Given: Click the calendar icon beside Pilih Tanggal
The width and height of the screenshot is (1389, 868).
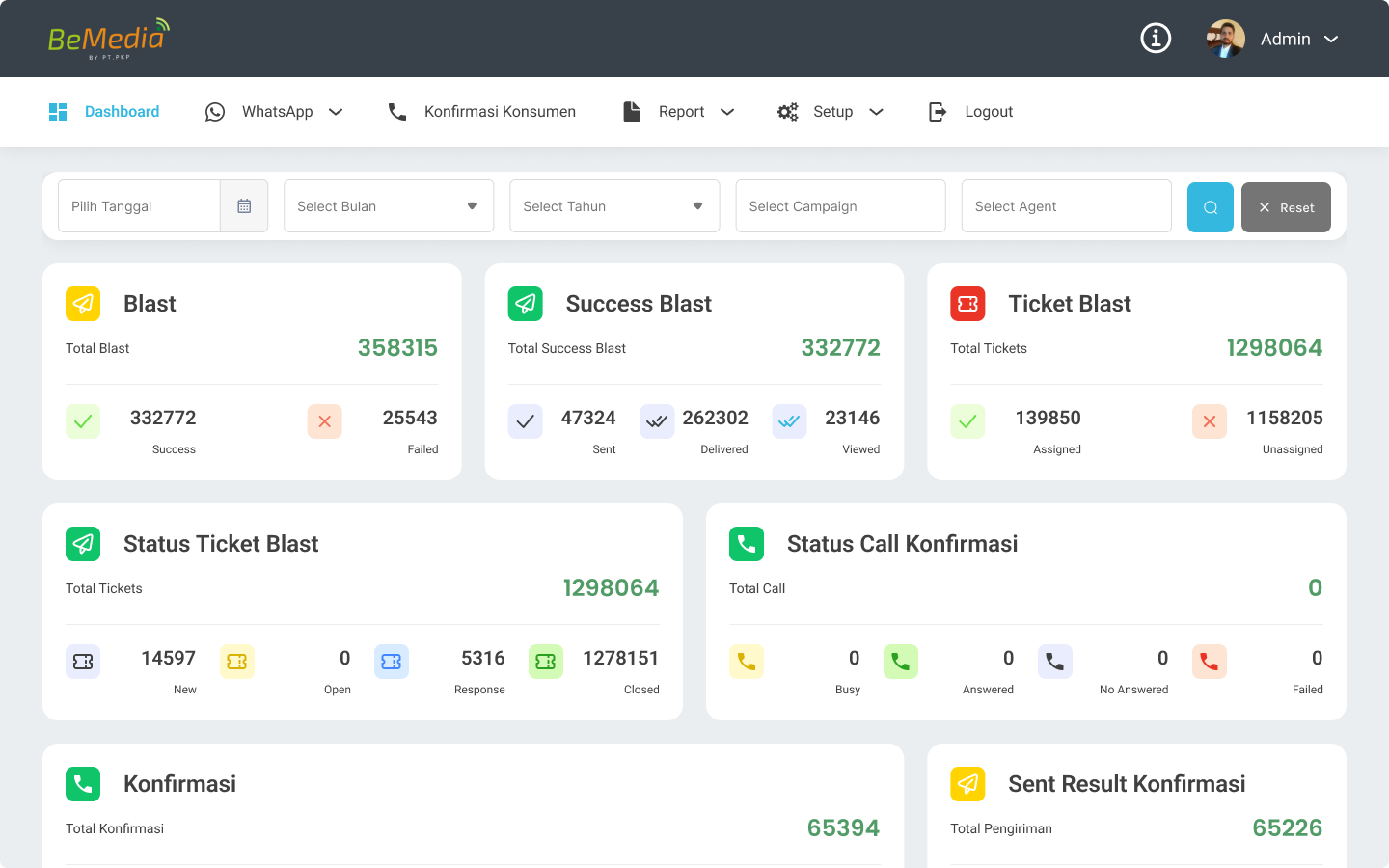Looking at the screenshot, I should point(244,206).
